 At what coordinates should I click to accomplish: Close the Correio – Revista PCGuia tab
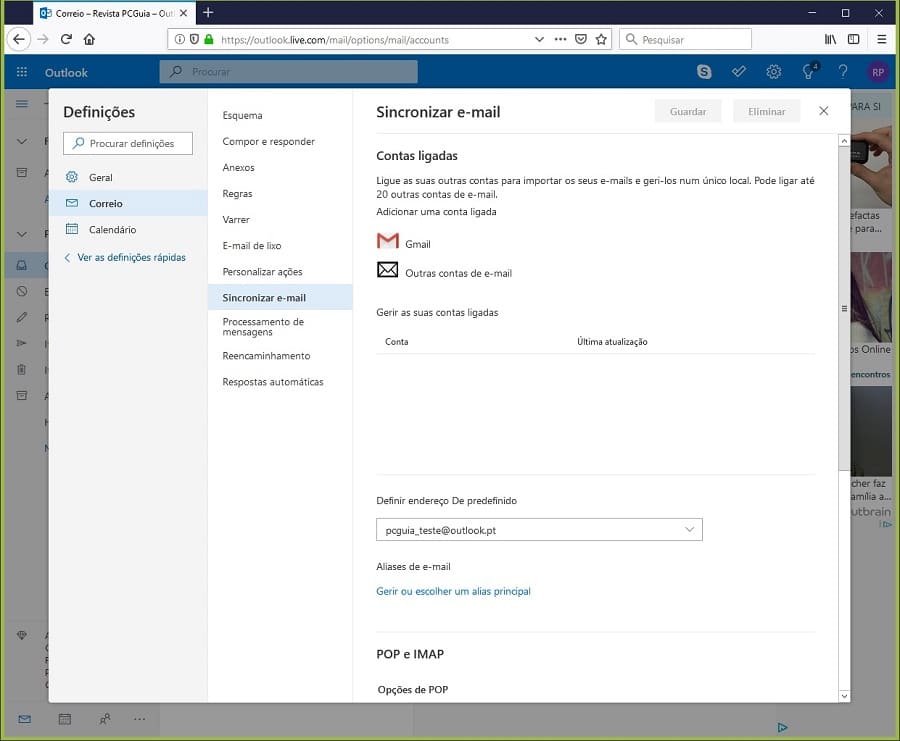pos(183,13)
